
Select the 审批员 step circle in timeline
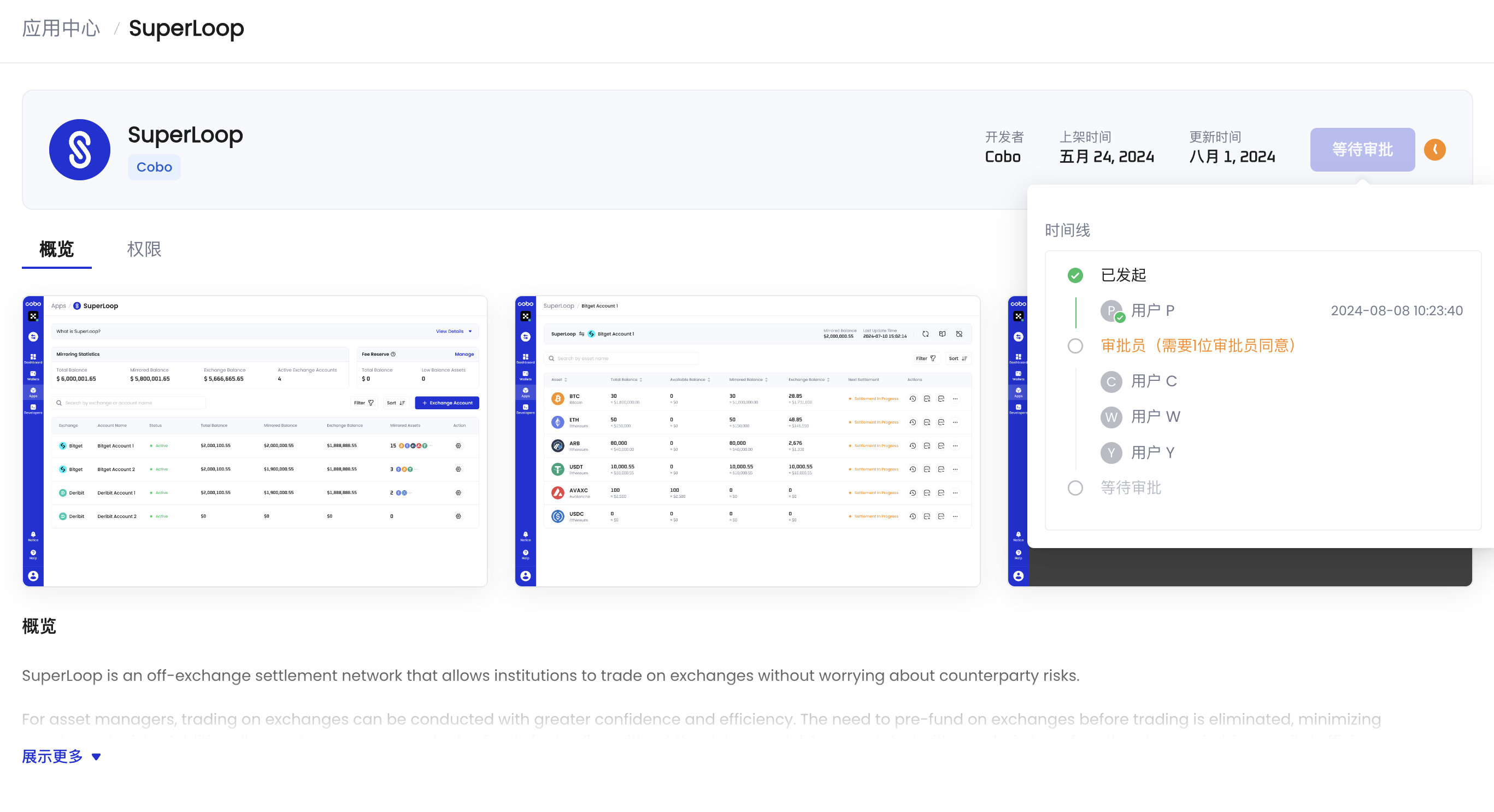point(1075,346)
